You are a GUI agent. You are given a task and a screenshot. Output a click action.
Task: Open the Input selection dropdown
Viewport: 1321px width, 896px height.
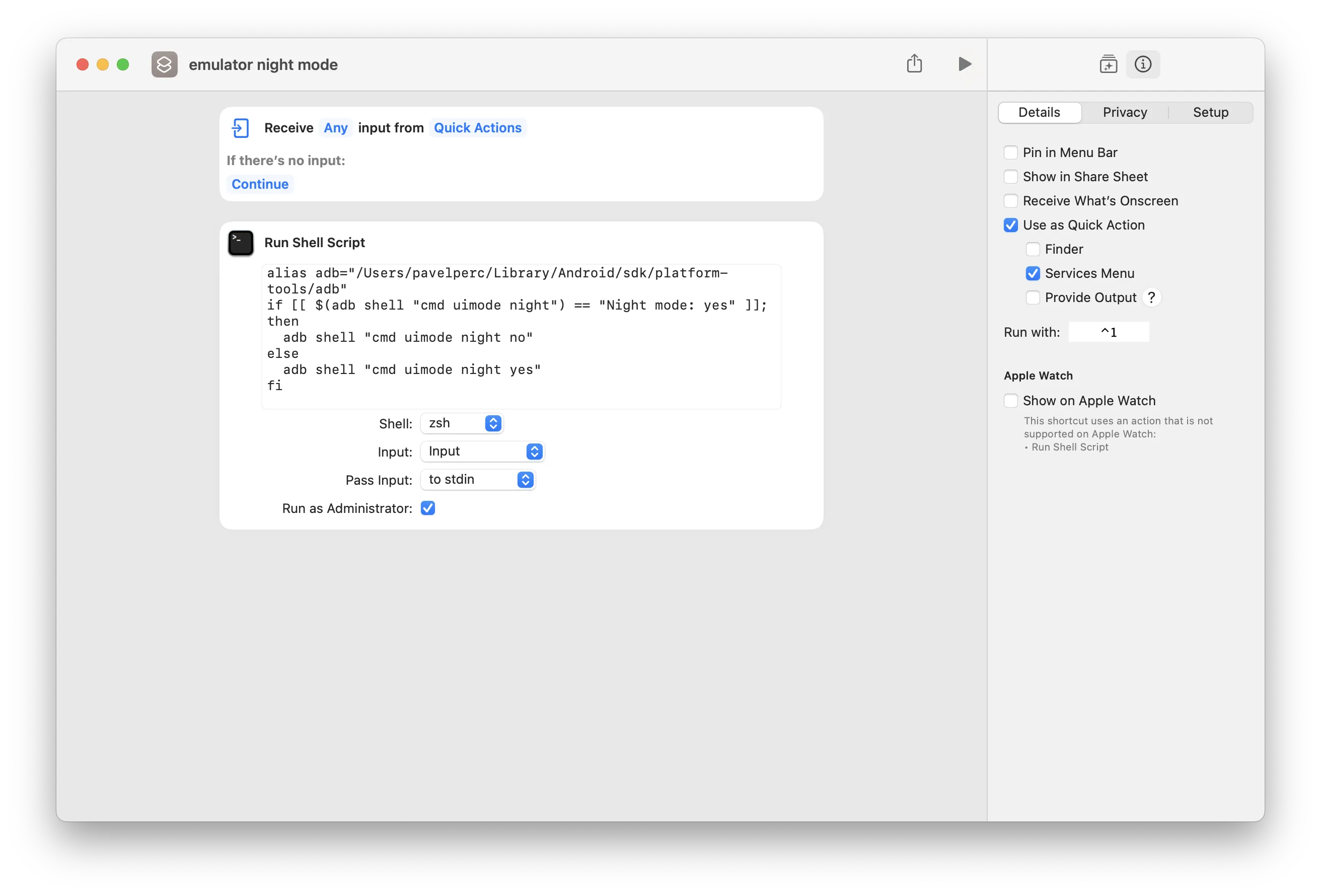(482, 452)
